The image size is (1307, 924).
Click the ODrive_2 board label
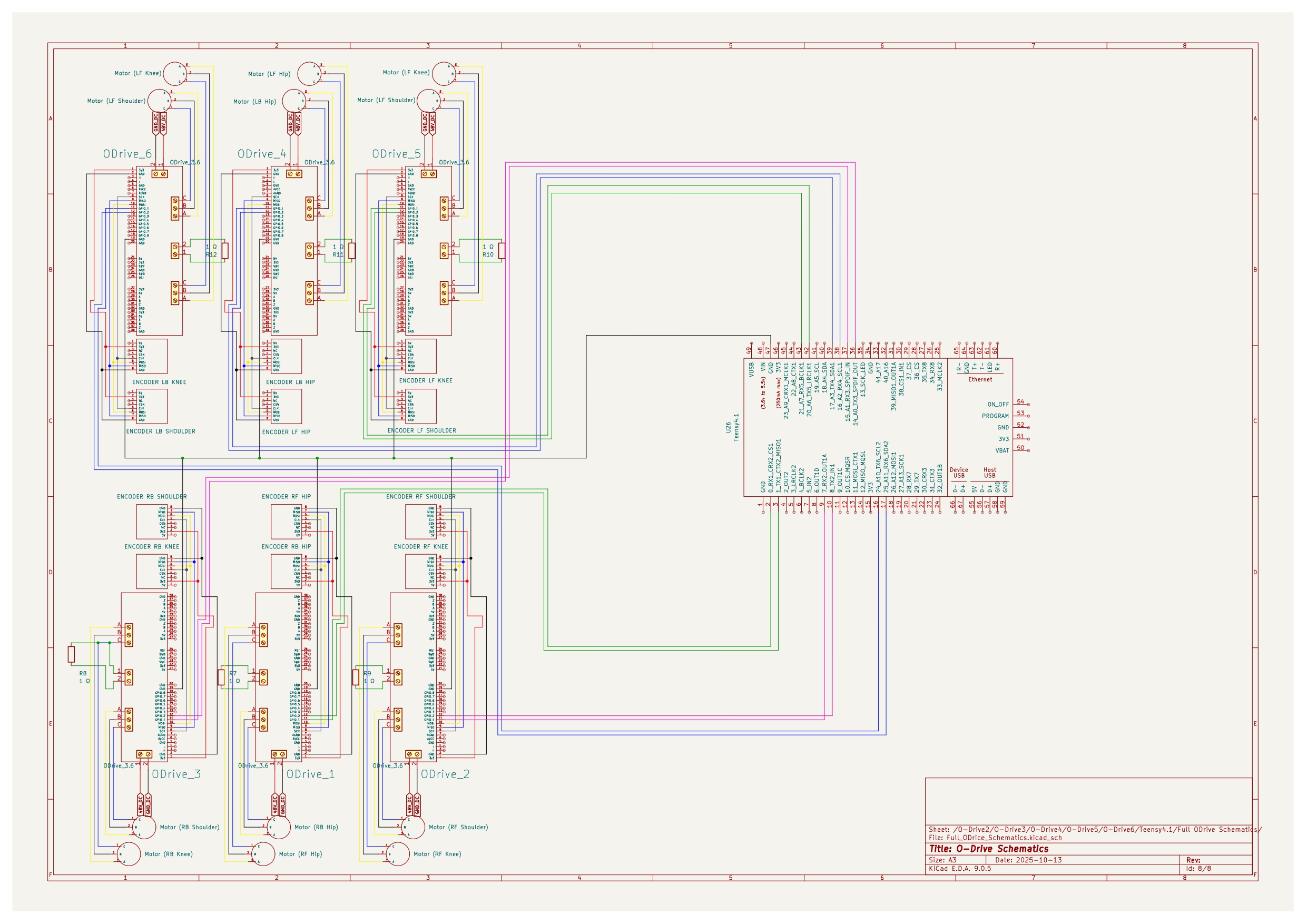(445, 774)
